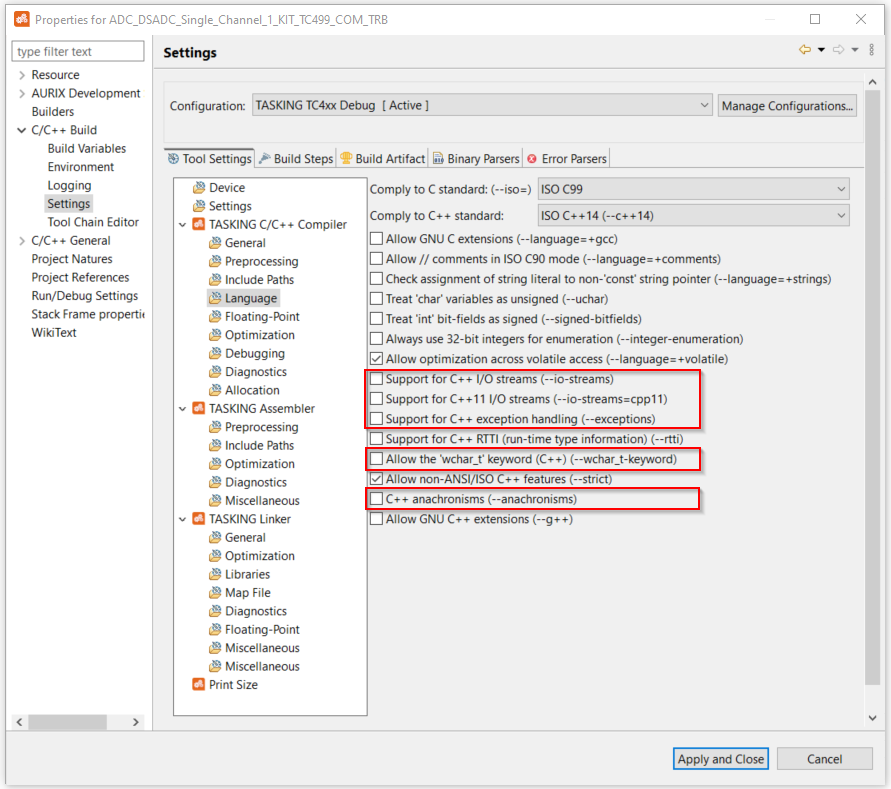The height and width of the screenshot is (789, 891).
Task: Toggle Treat 'char' variables as unsigned
Action: coord(376,299)
